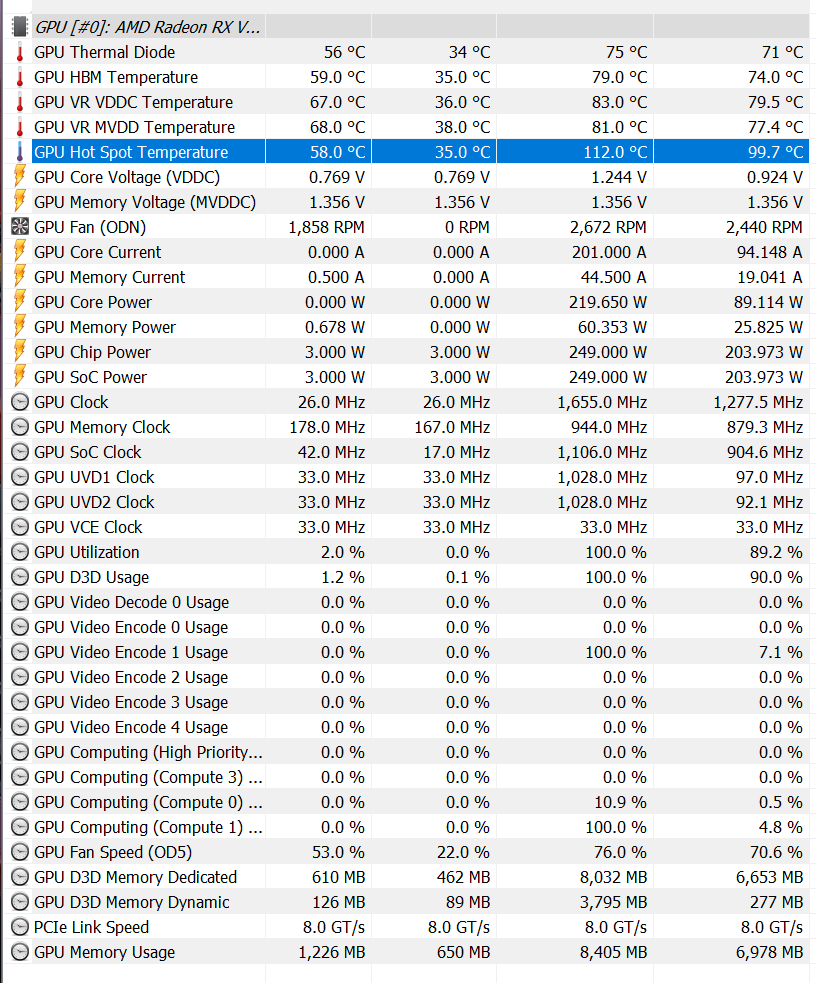Click the clock icon beside GPU D3D Usage
The image size is (816, 983).
point(20,577)
